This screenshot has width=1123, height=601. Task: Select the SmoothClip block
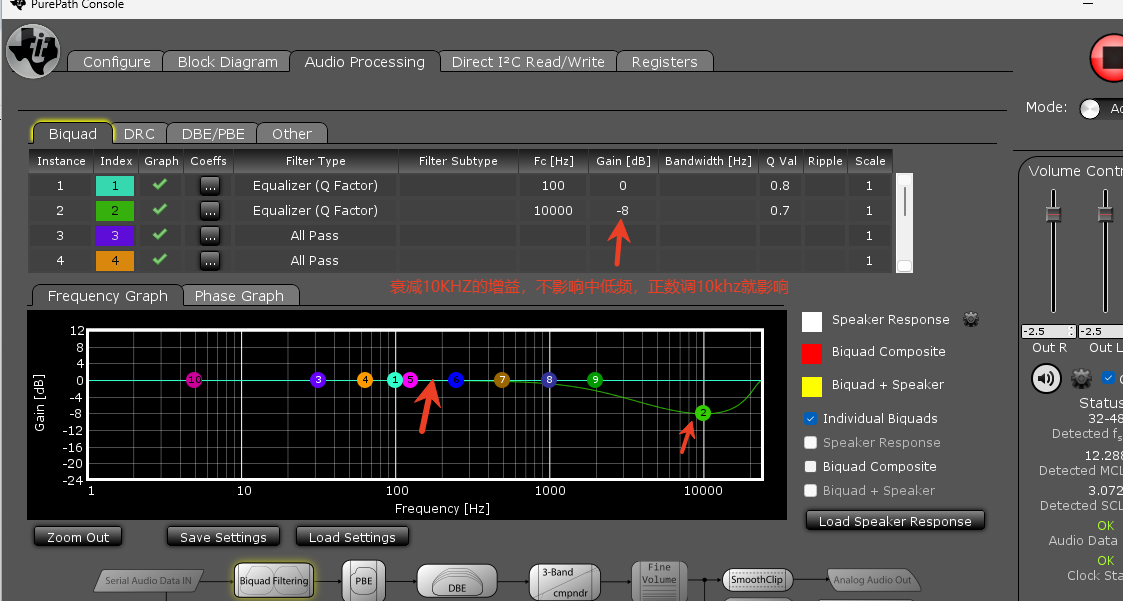tap(755, 580)
